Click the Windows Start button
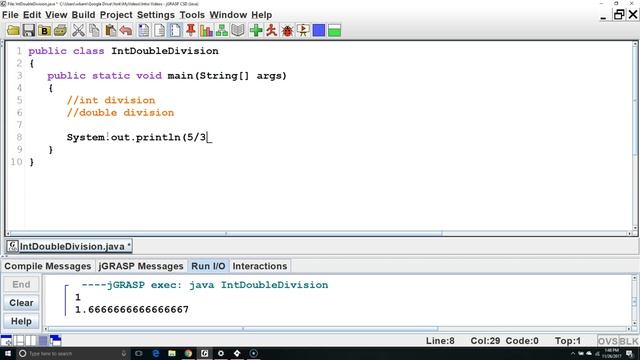This screenshot has width=640, height=360. (x=8, y=353)
